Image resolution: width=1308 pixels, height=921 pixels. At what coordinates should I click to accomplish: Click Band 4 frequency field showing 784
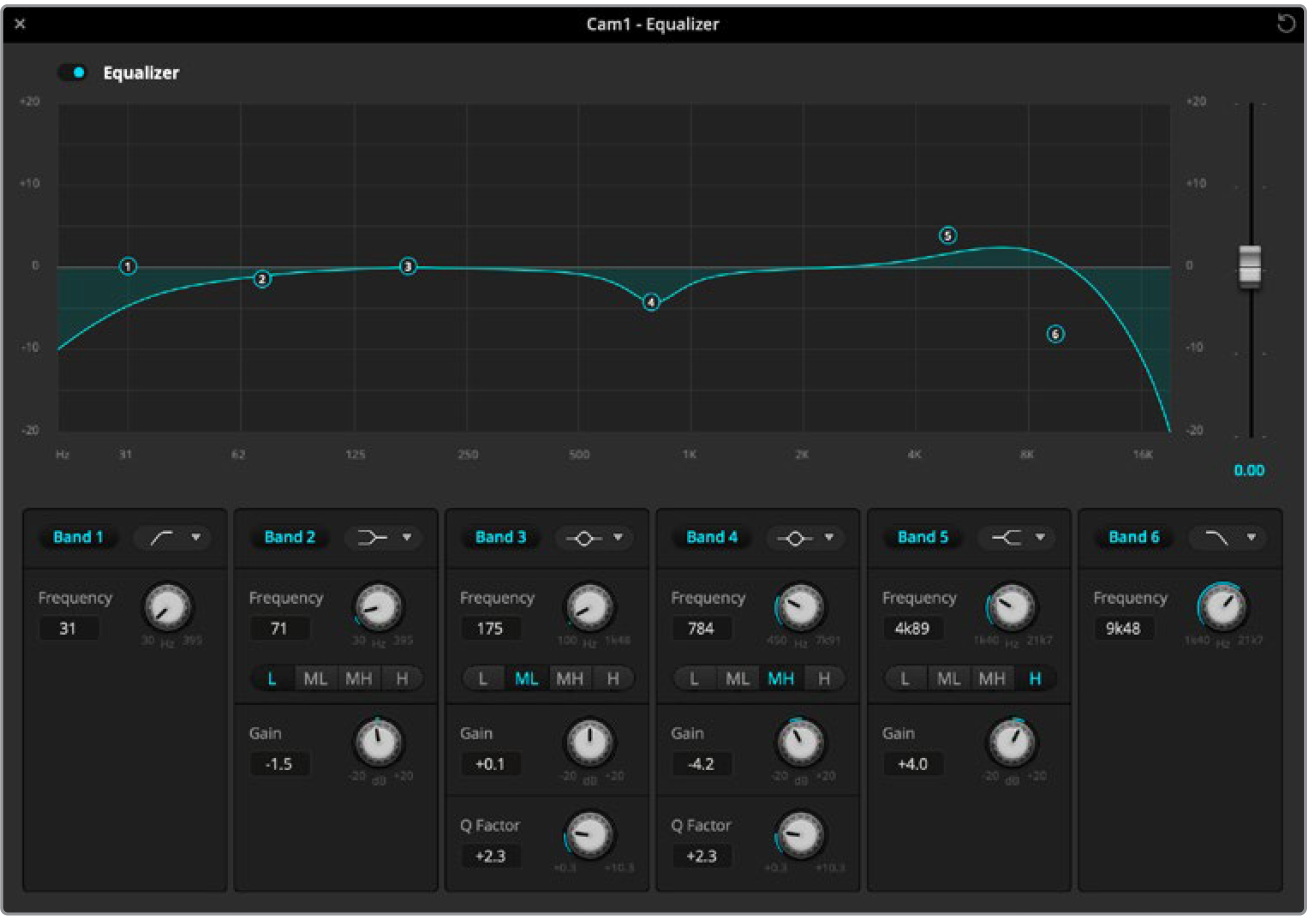point(701,629)
